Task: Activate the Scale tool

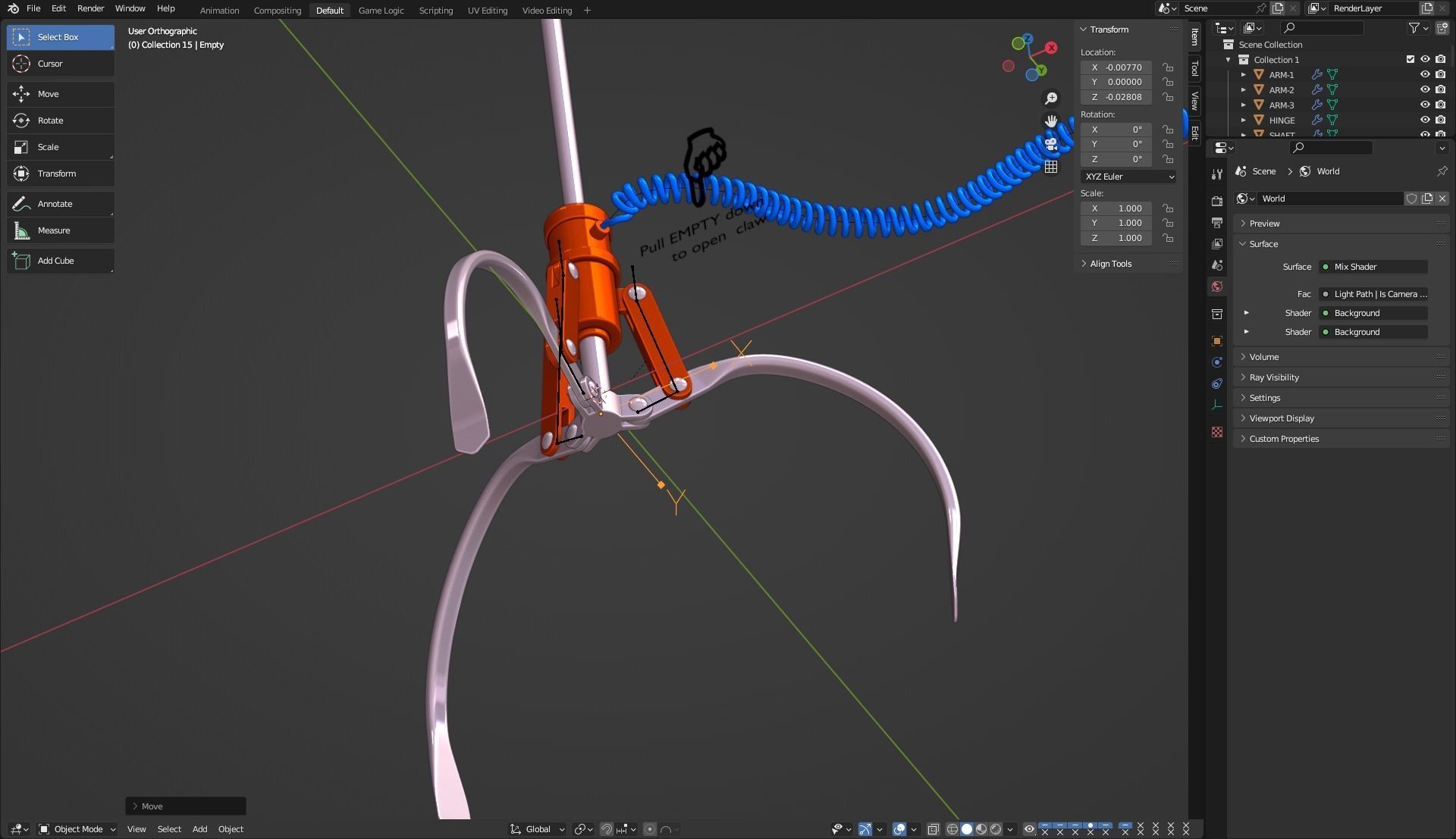Action: pyautogui.click(x=61, y=147)
